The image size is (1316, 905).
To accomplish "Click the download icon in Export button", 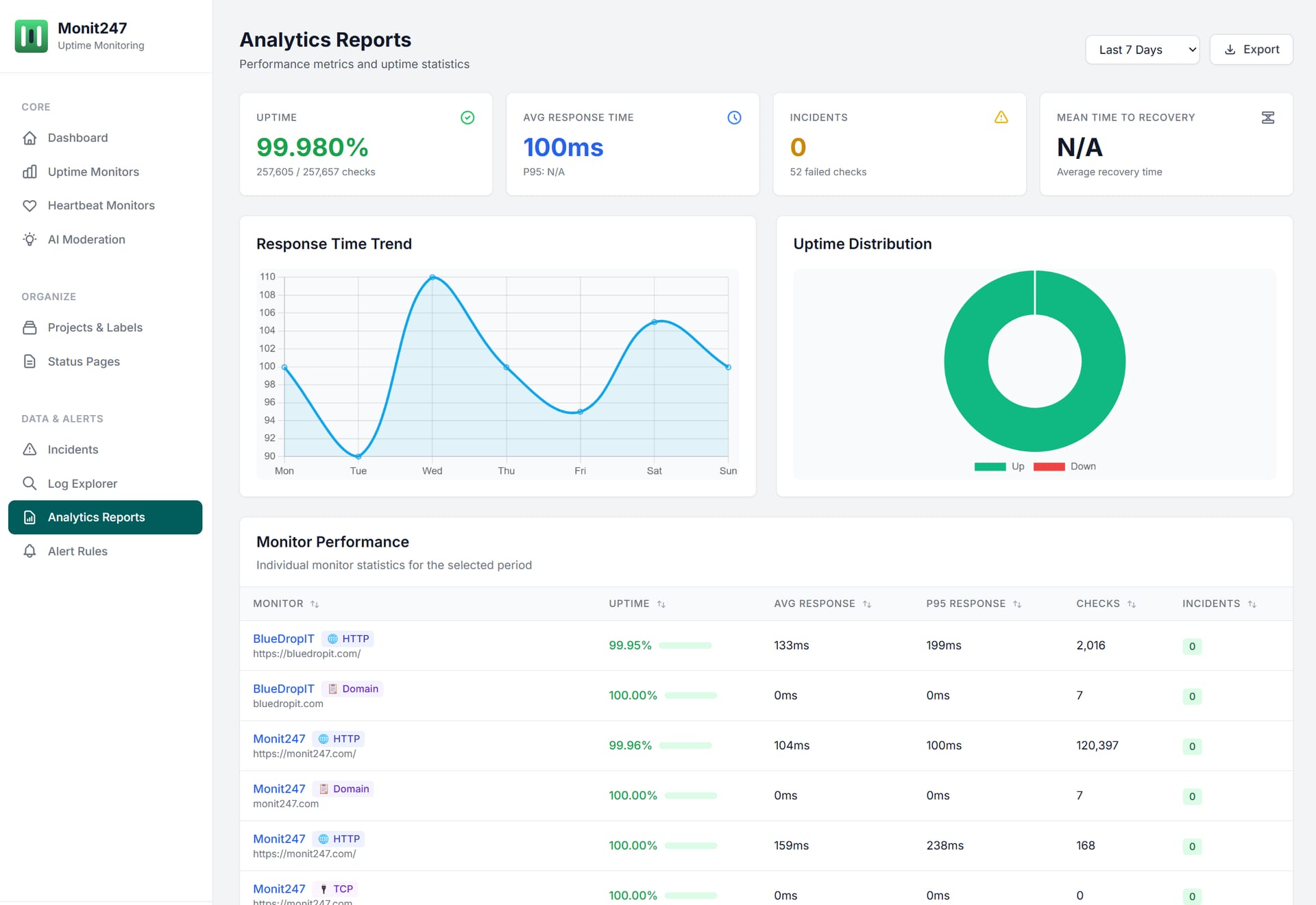I will pos(1230,50).
